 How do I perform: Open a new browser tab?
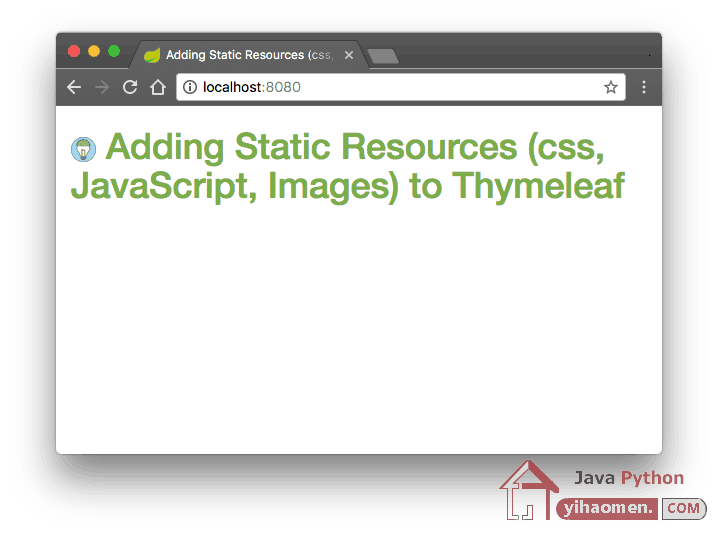pyautogui.click(x=383, y=56)
